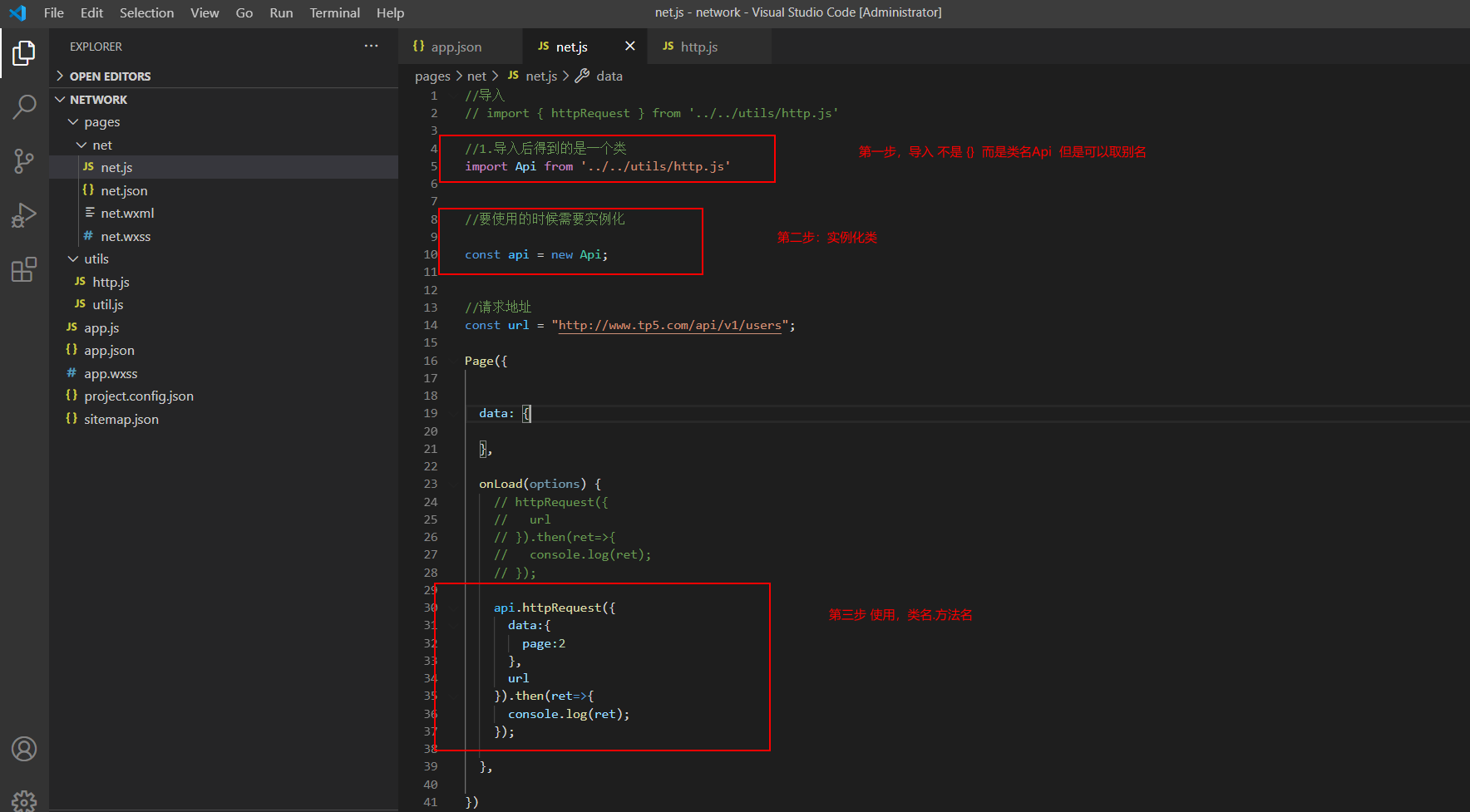Click wrench icon in data breadcrumb
The height and width of the screenshot is (812, 1470).
(582, 76)
